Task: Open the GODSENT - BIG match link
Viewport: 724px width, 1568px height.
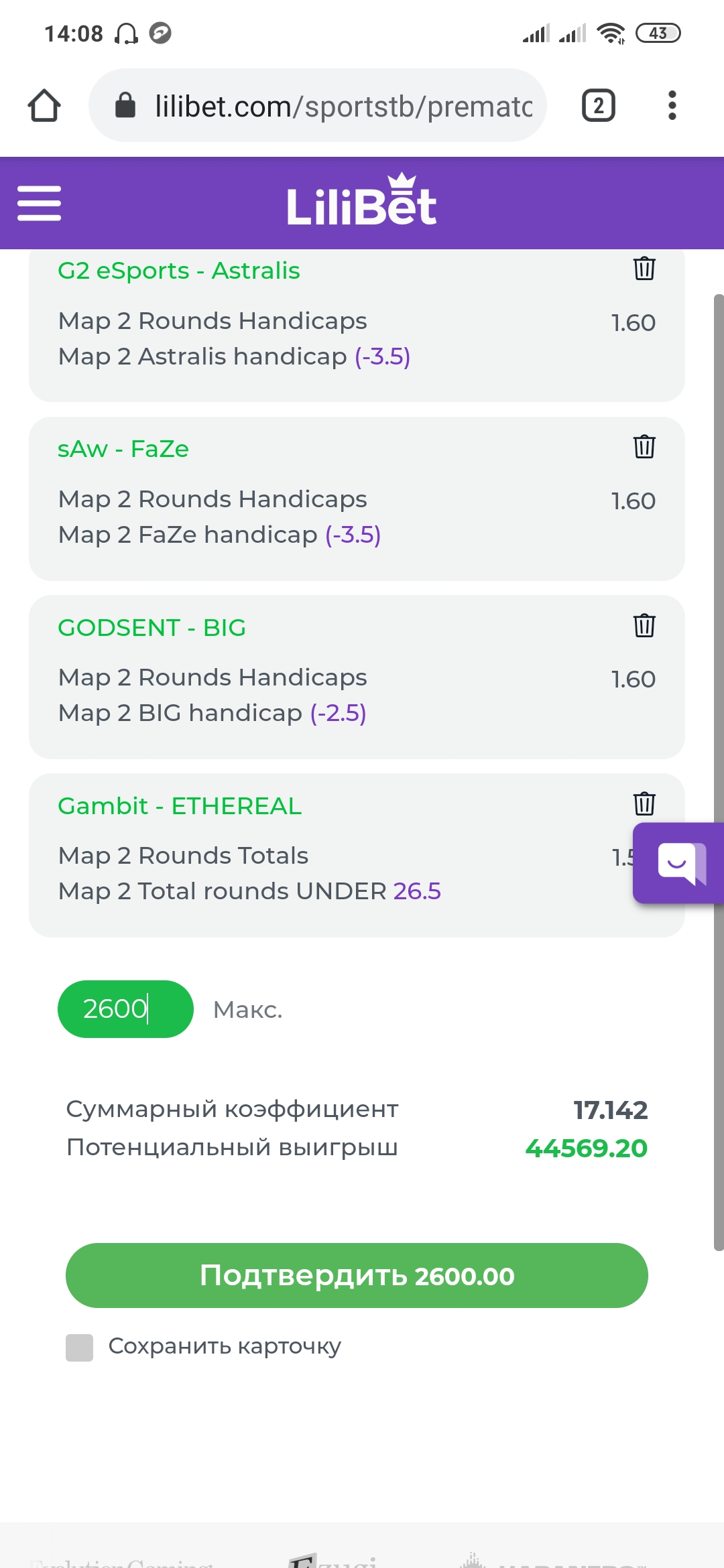Action: pos(152,628)
